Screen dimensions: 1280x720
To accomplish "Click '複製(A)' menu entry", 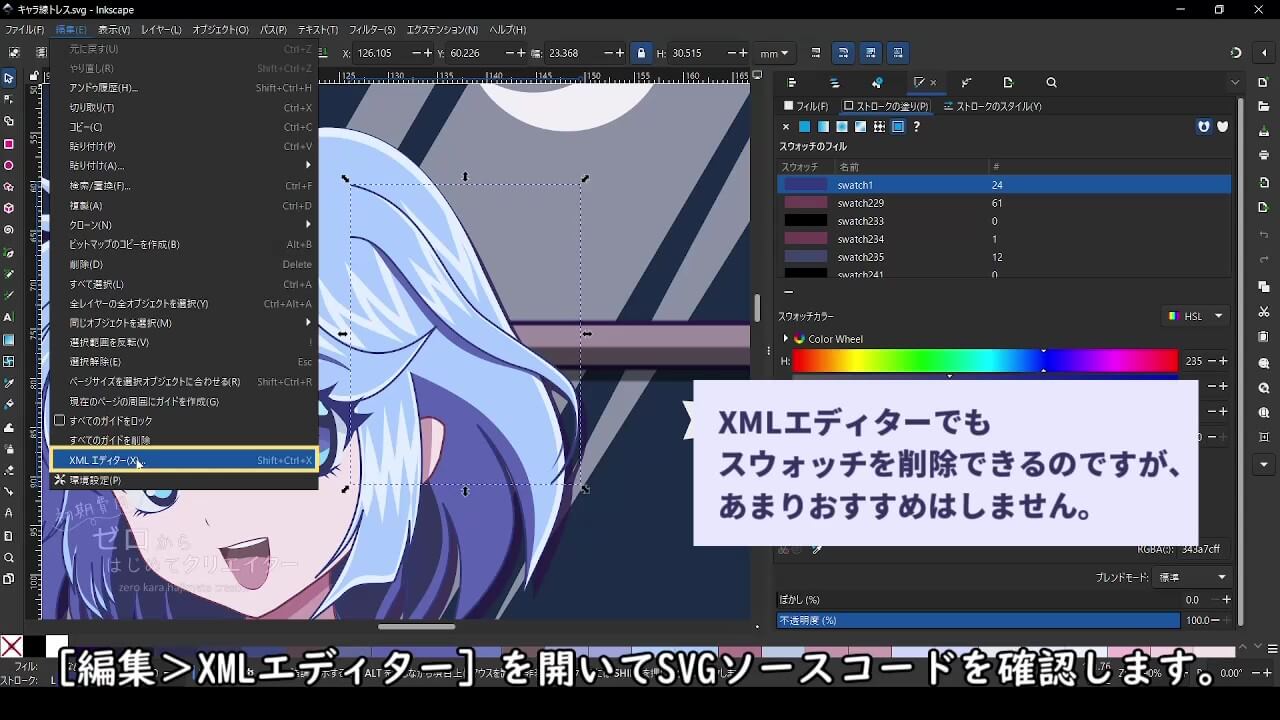I will (184, 206).
